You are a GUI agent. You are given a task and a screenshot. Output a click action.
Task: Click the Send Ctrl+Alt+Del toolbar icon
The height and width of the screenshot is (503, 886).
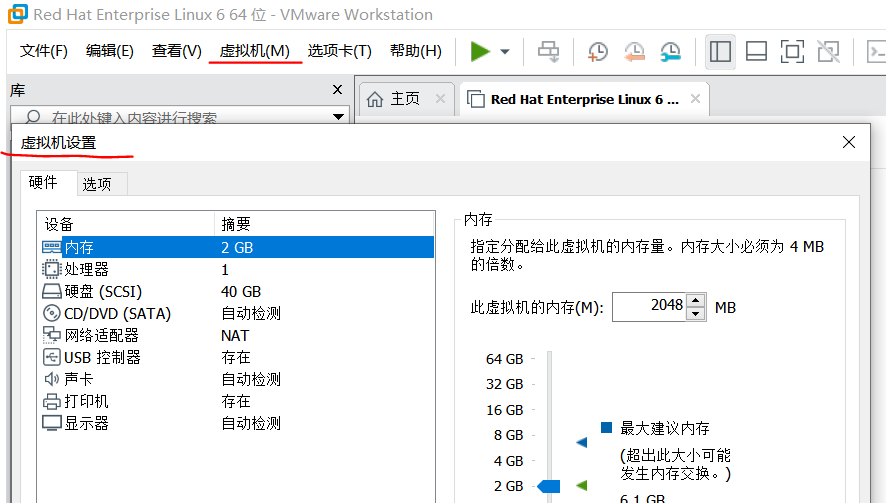(548, 51)
